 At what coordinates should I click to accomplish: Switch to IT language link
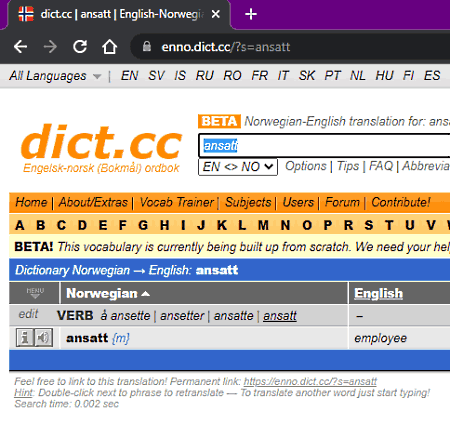pos(283,76)
